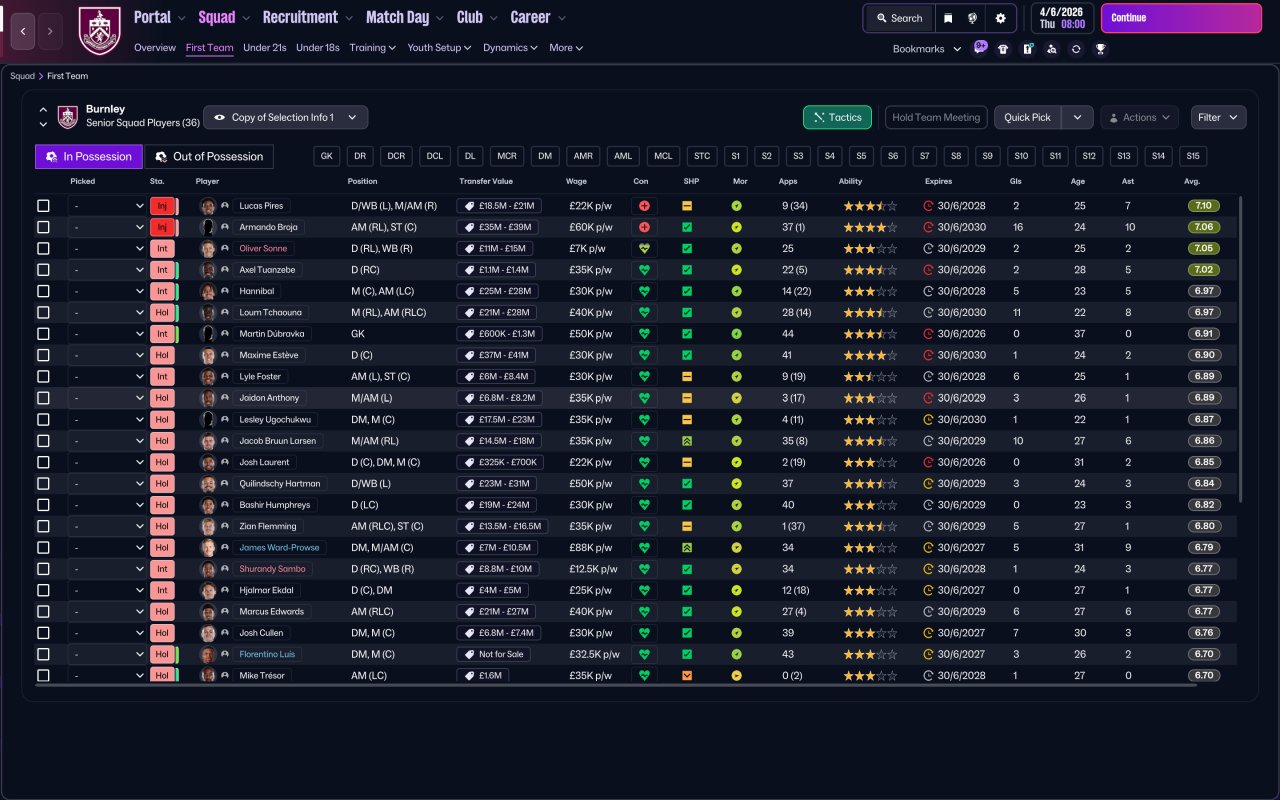This screenshot has width=1280, height=800.
Task: Open the messages chat bubble notifications icon
Action: pyautogui.click(x=980, y=47)
